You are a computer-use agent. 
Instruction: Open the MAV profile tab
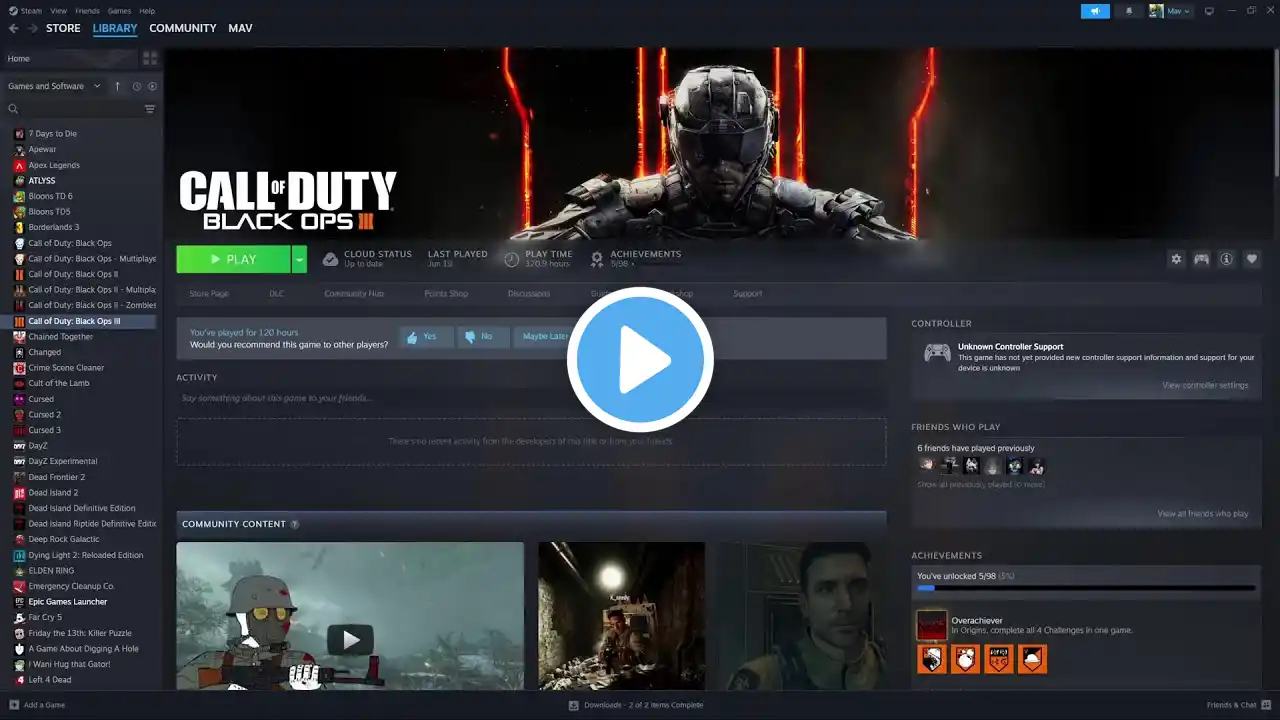(x=240, y=28)
